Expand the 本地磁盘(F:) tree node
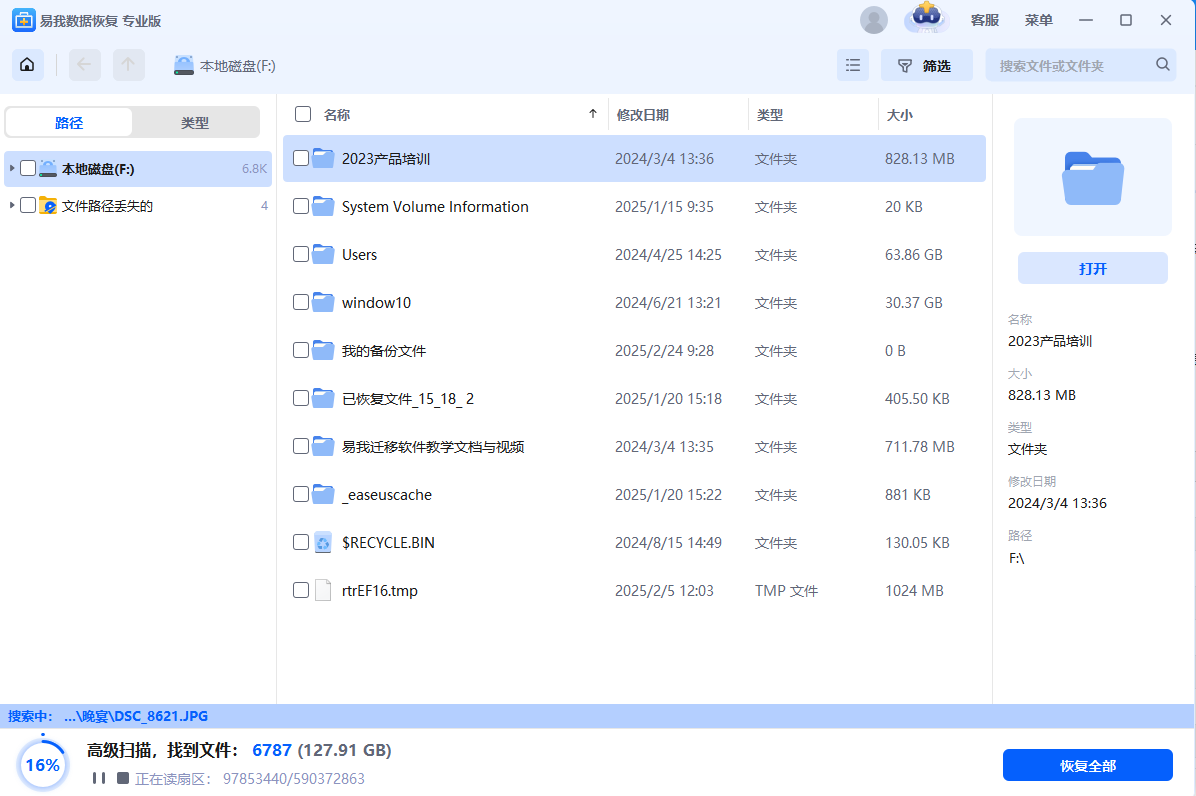The height and width of the screenshot is (796, 1196). pos(12,168)
